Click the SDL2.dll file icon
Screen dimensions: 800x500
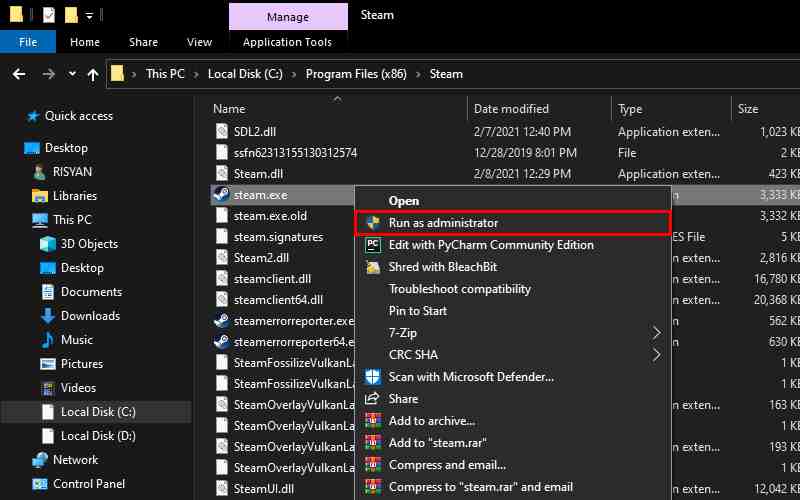coord(221,132)
